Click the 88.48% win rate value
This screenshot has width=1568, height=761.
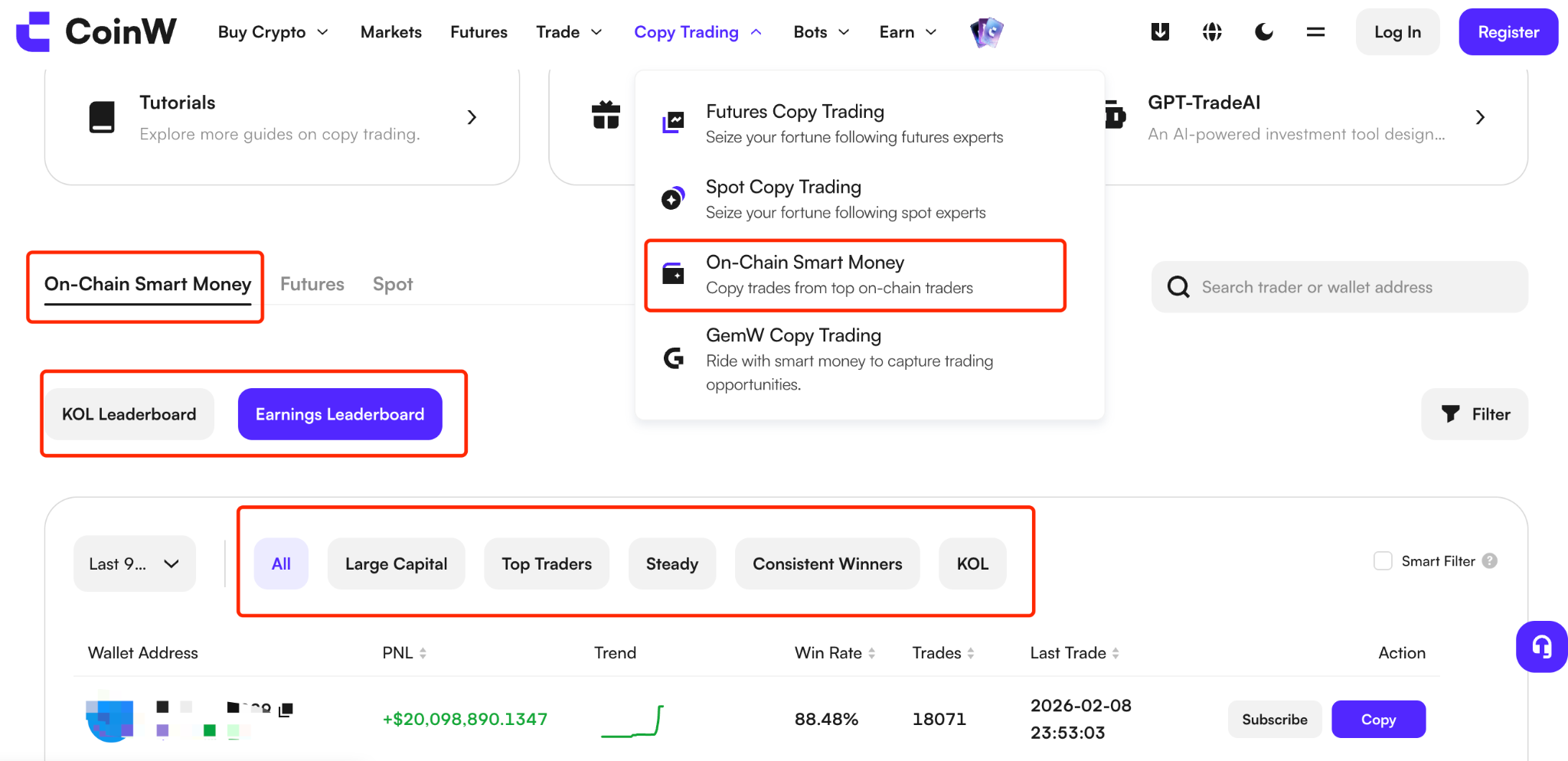click(x=826, y=720)
